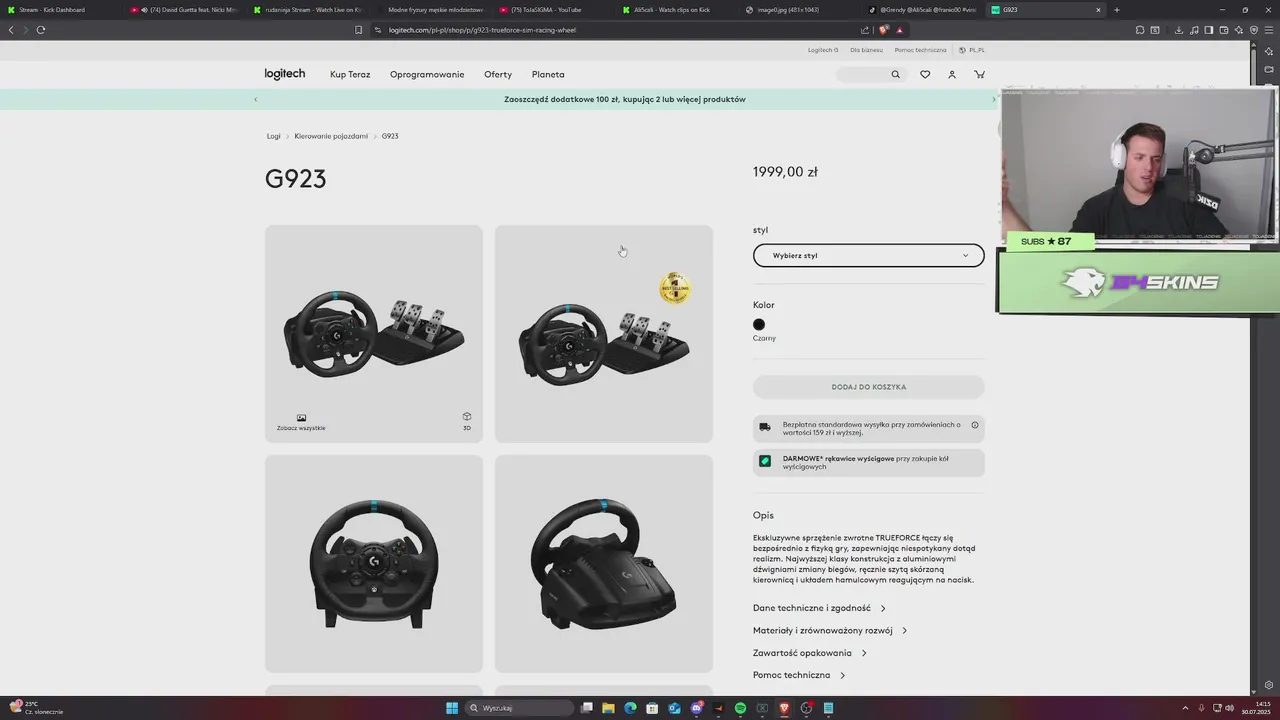Open the Brave VPN shield icon
This screenshot has height=720, width=1280.
[1254, 30]
